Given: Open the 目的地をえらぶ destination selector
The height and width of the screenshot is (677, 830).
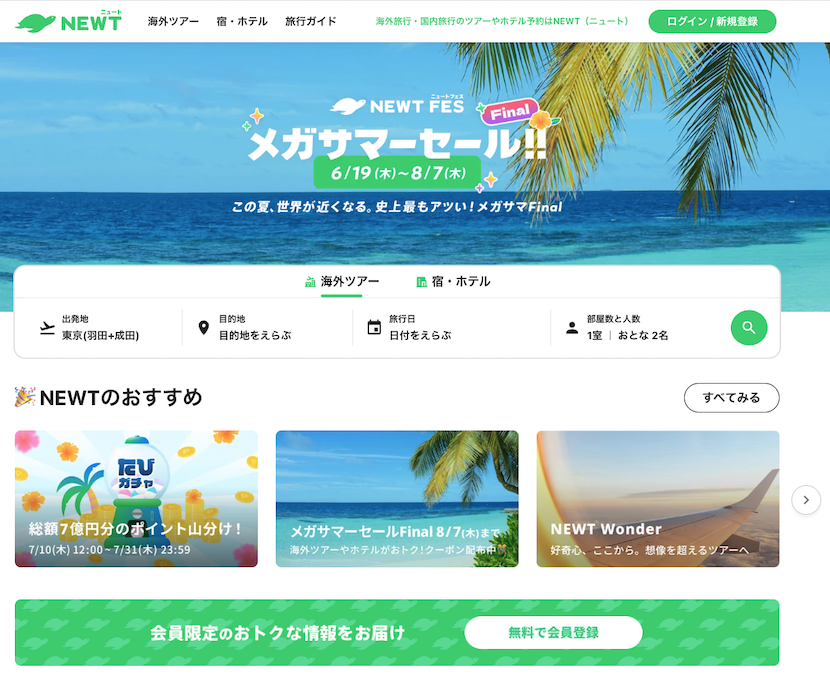Looking at the screenshot, I should click(x=267, y=328).
